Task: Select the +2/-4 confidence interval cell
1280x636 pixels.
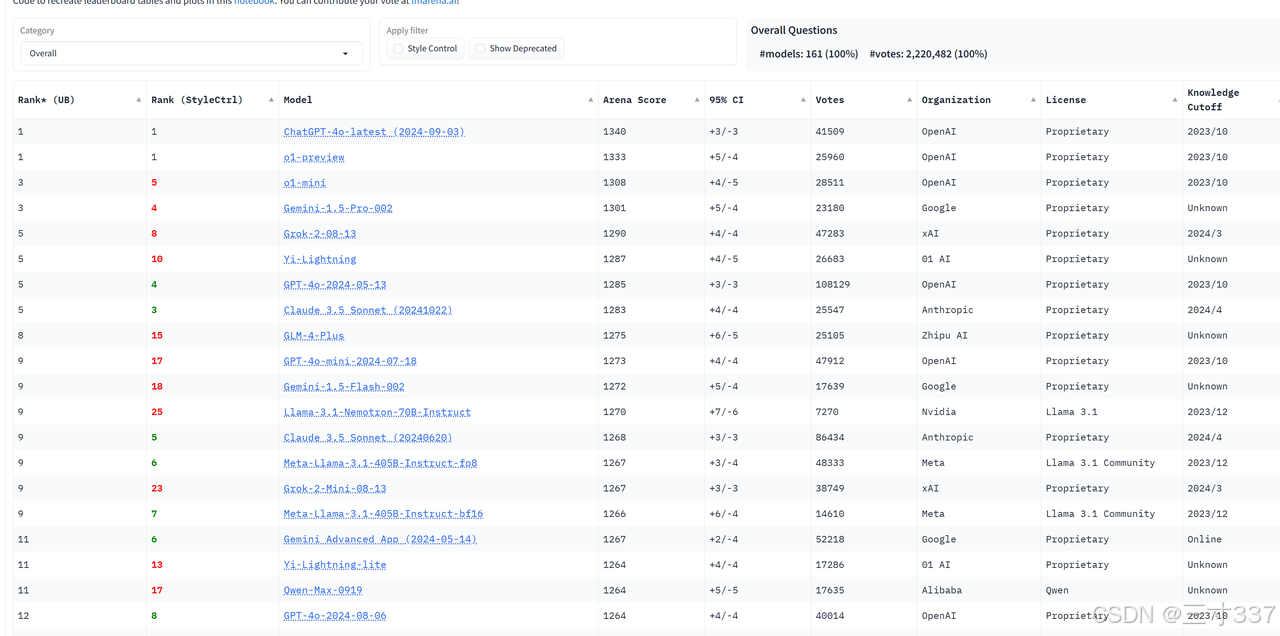Action: coord(723,540)
